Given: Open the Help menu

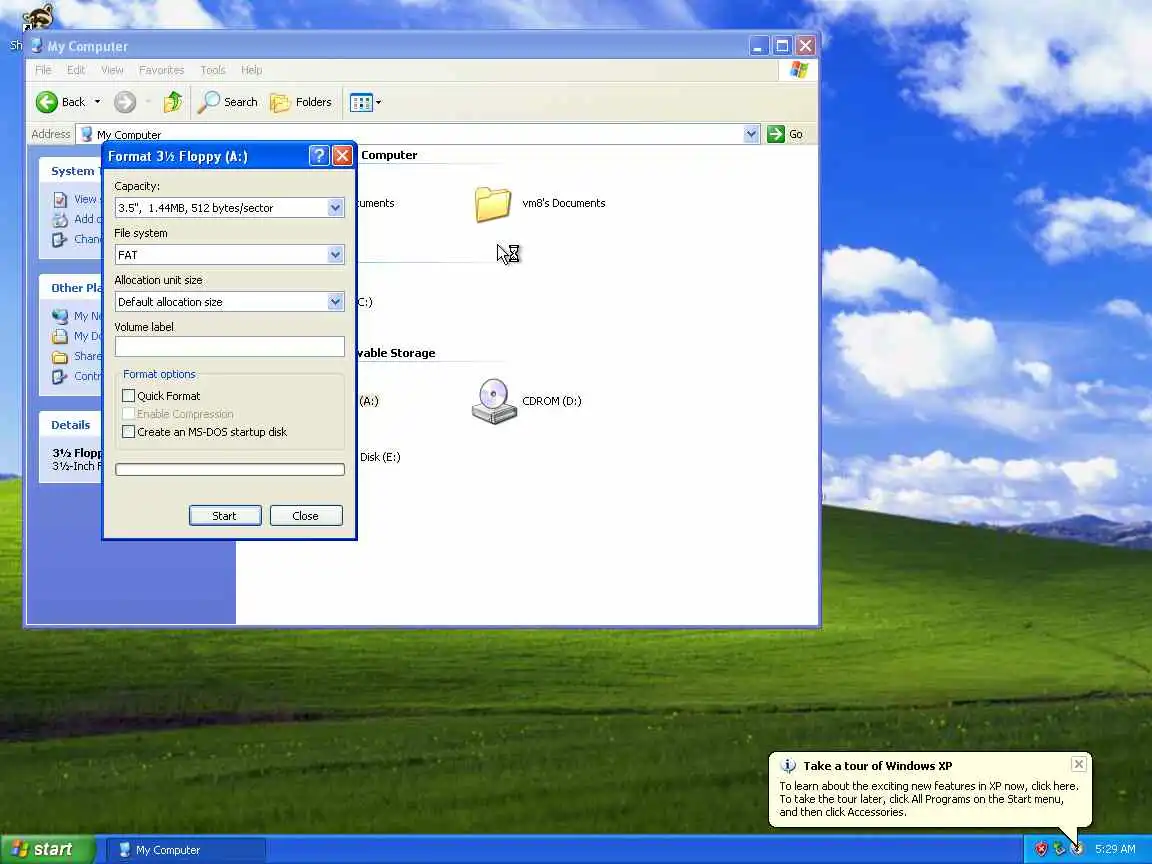Looking at the screenshot, I should pos(251,70).
